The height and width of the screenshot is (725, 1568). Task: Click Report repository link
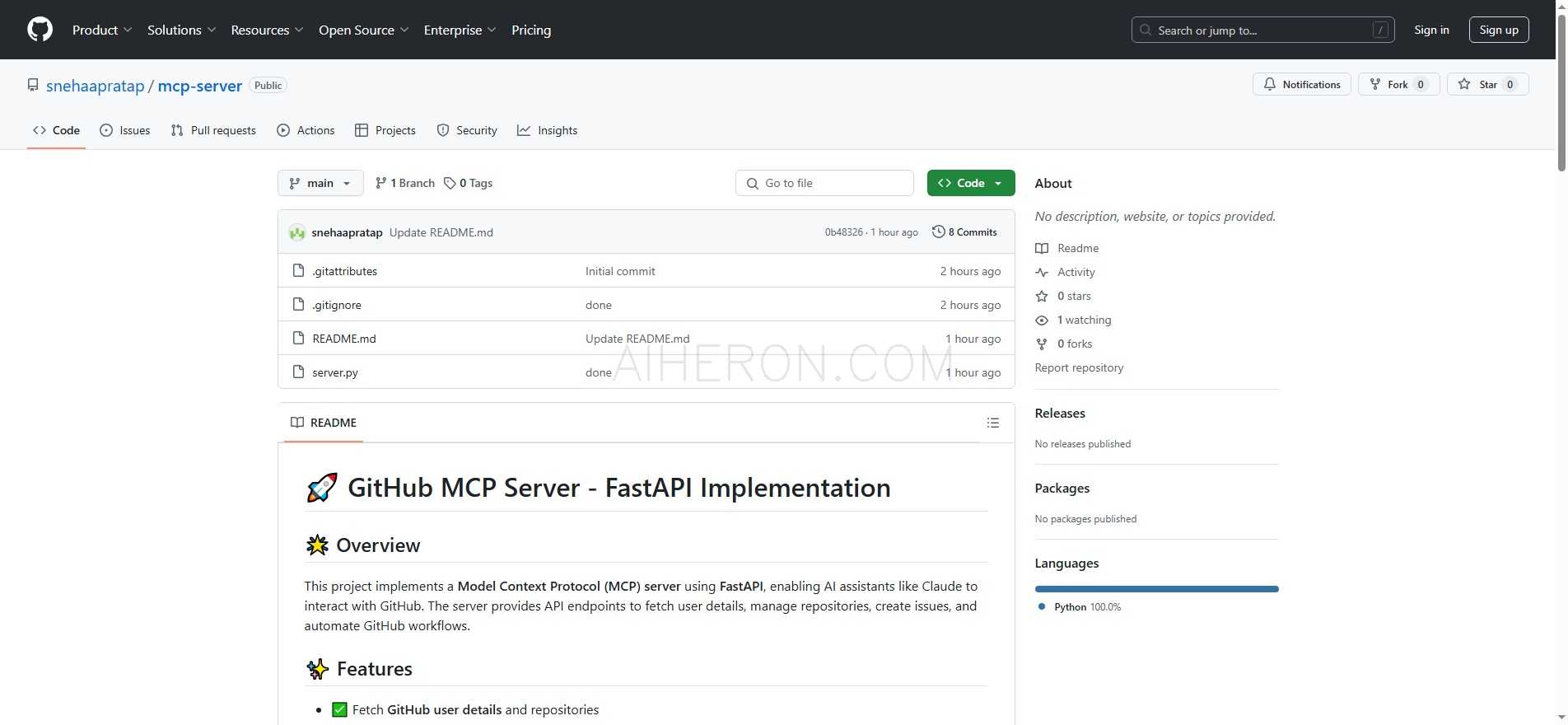[1079, 367]
